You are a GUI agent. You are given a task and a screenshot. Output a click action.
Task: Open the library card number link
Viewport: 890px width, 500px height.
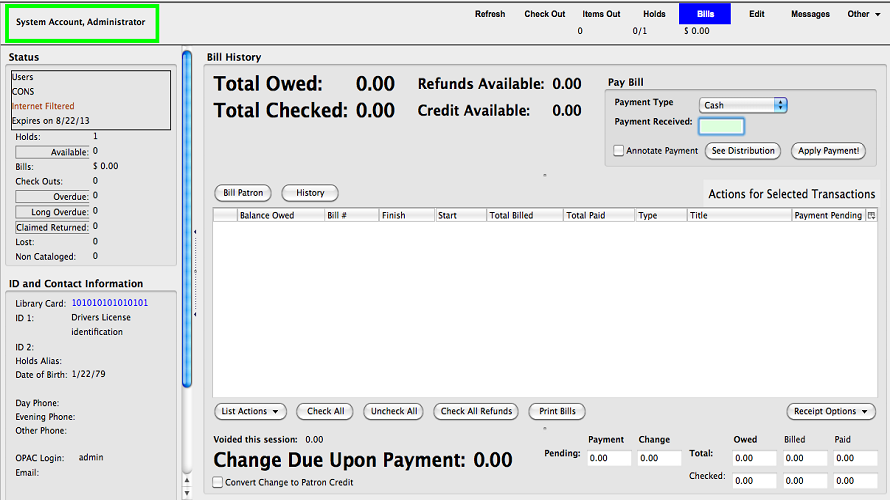tap(109, 303)
